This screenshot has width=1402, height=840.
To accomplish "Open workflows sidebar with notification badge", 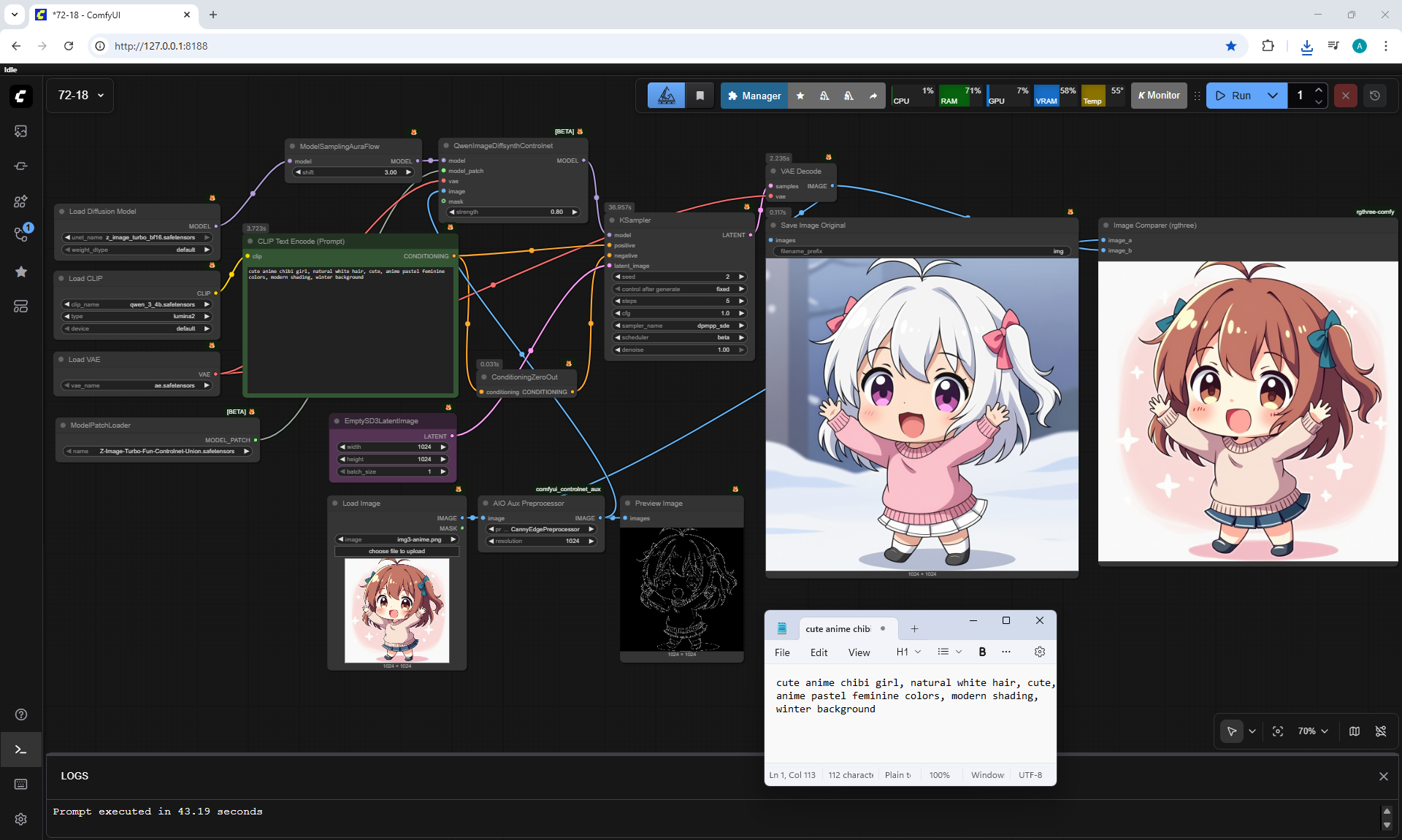I will pos(20,235).
